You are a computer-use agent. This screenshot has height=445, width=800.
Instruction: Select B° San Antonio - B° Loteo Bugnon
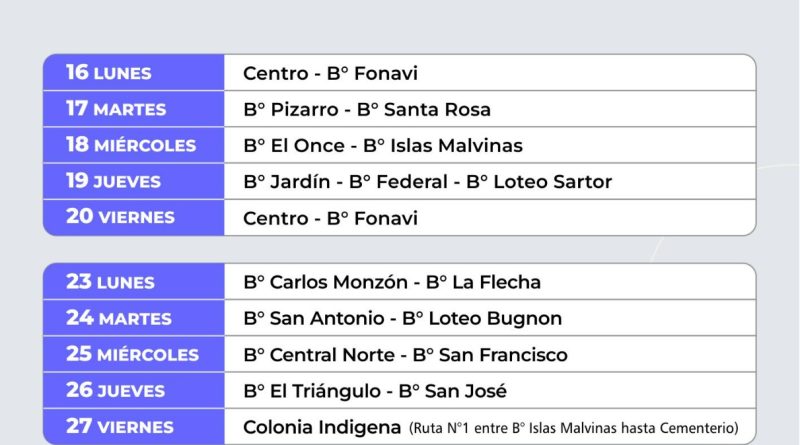click(402, 318)
